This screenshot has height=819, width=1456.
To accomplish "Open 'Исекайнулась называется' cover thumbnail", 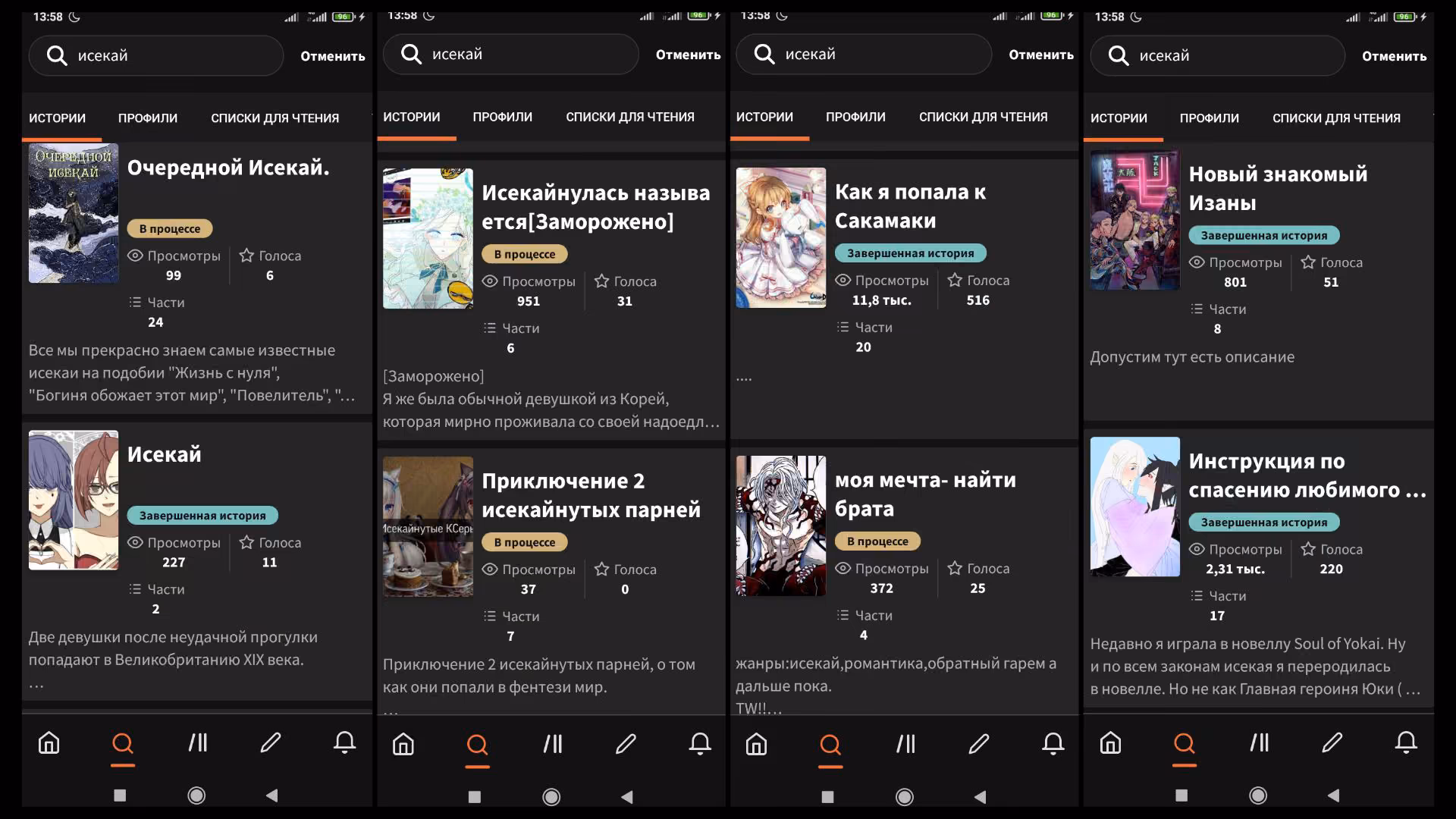I will coord(428,238).
